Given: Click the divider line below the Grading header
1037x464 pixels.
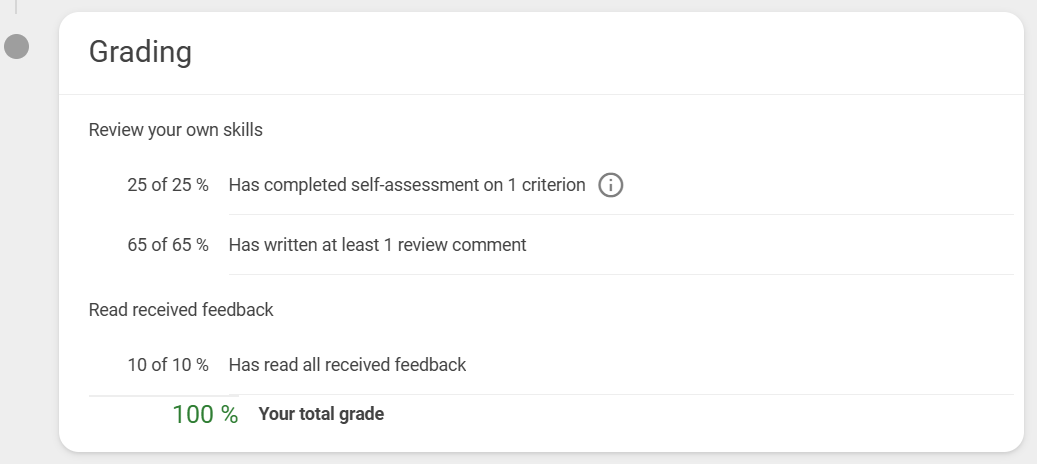Looking at the screenshot, I should [x=541, y=95].
